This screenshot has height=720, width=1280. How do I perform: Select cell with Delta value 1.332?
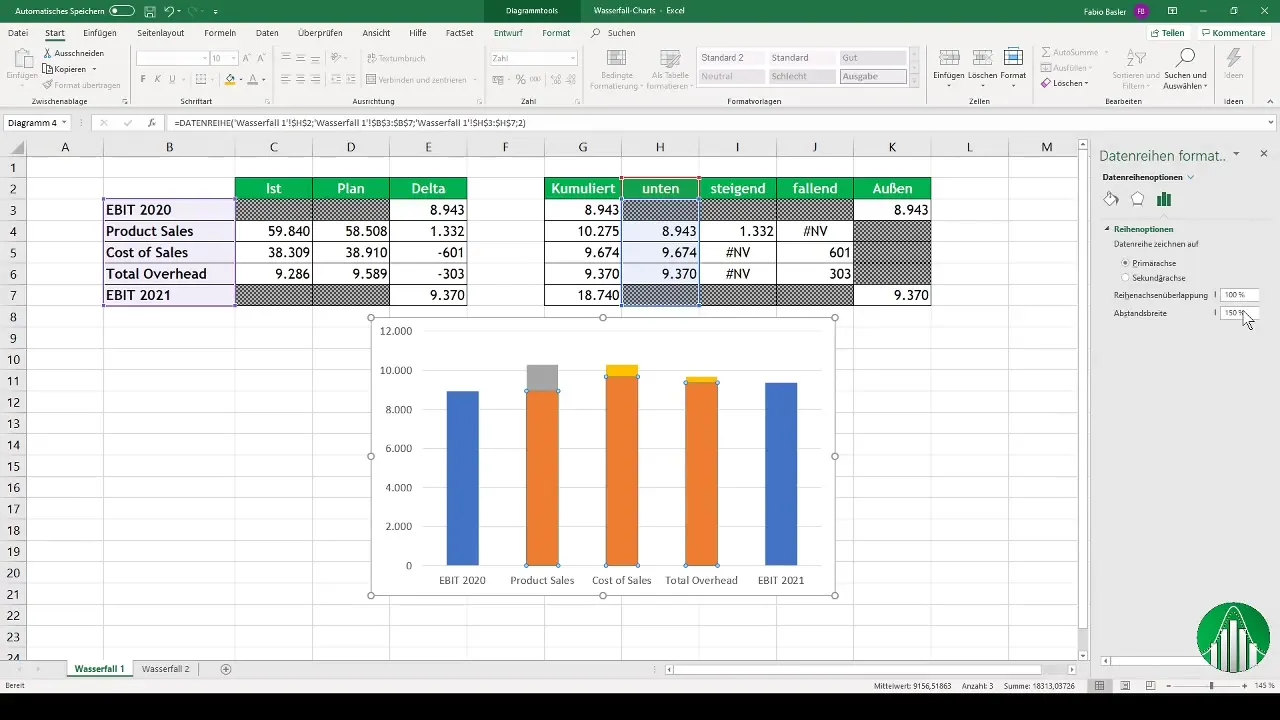pyautogui.click(x=428, y=231)
